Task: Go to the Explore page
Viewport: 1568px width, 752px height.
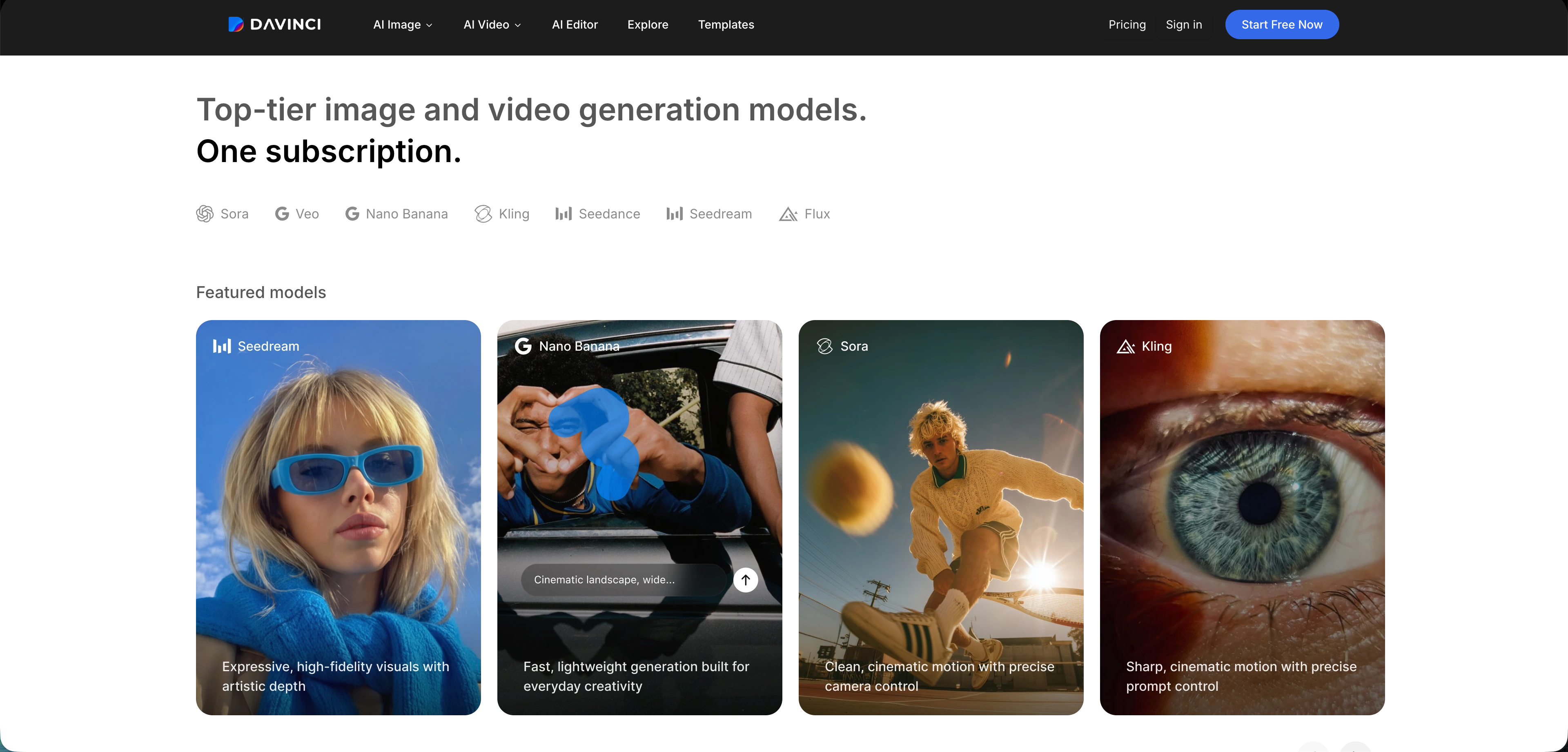Action: tap(648, 25)
